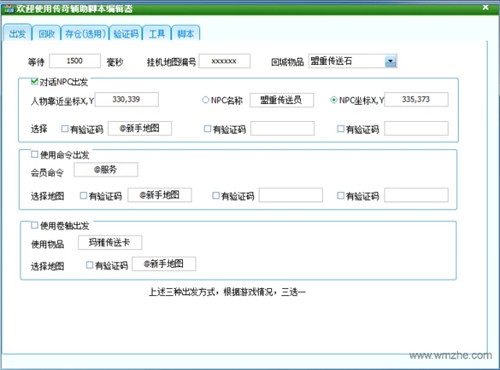Click the 使用物品 玛雅传送卡 field
Image resolution: width=500 pixels, height=370 pixels.
[110, 242]
